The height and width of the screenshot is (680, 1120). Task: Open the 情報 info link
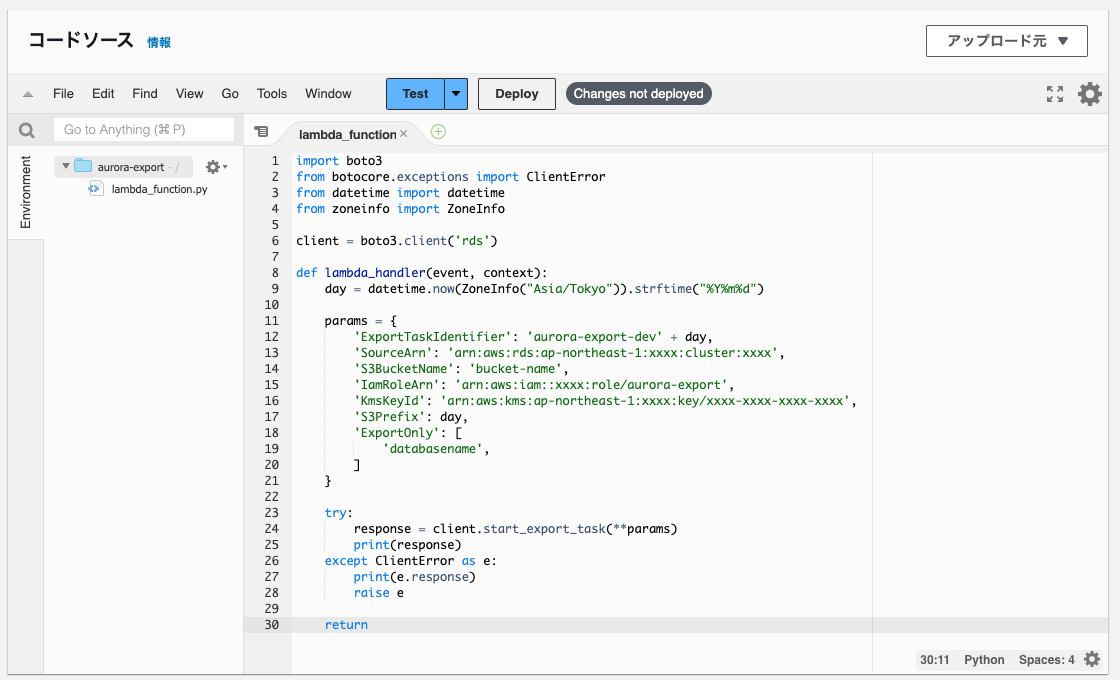(x=159, y=42)
